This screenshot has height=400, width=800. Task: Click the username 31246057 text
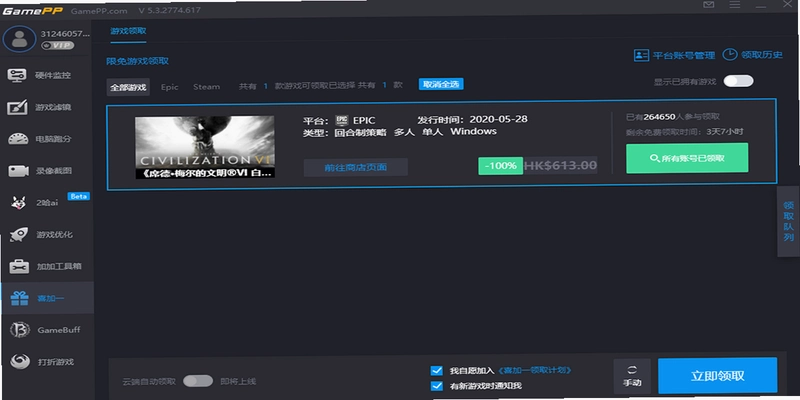(65, 34)
